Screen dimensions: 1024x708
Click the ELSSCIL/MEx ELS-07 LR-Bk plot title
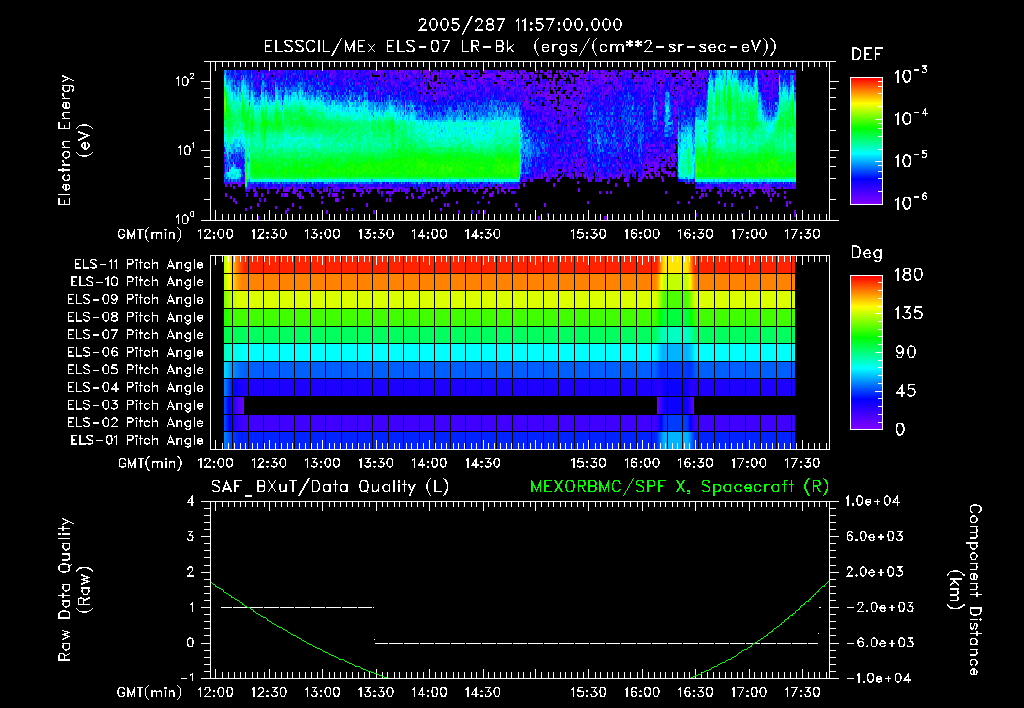[x=520, y=47]
